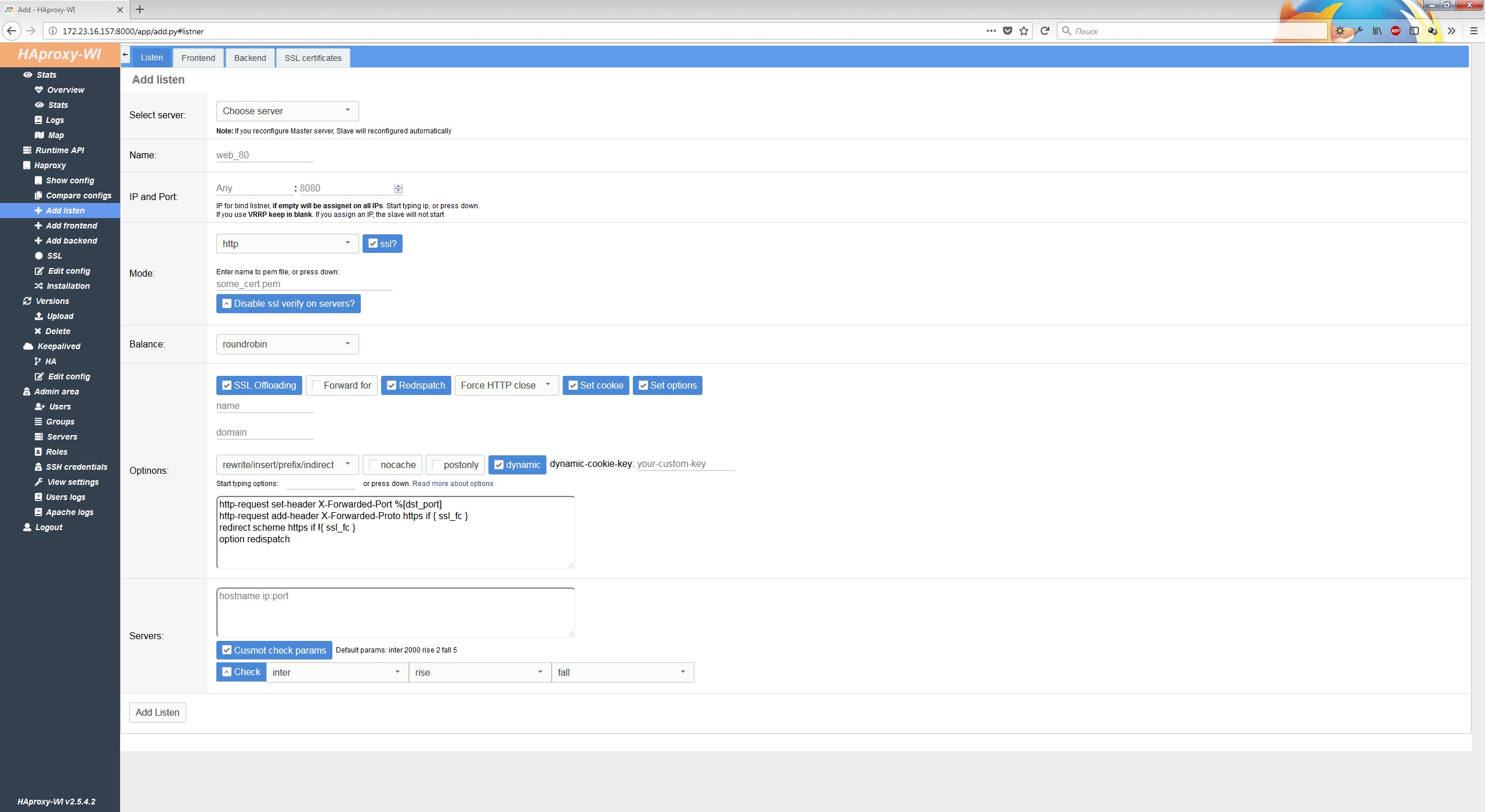1485x812 pixels.
Task: Click the Compare configs sidebar icon
Action: [x=38, y=195]
